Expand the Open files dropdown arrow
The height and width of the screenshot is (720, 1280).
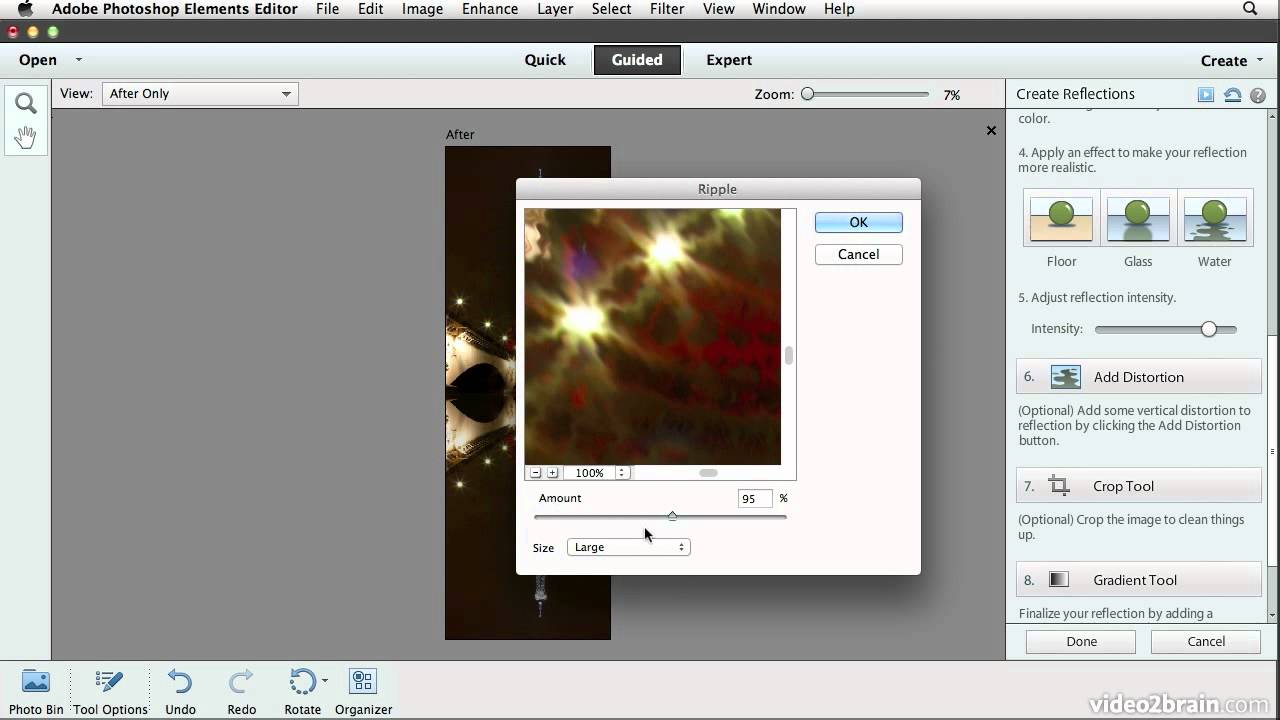(79, 60)
